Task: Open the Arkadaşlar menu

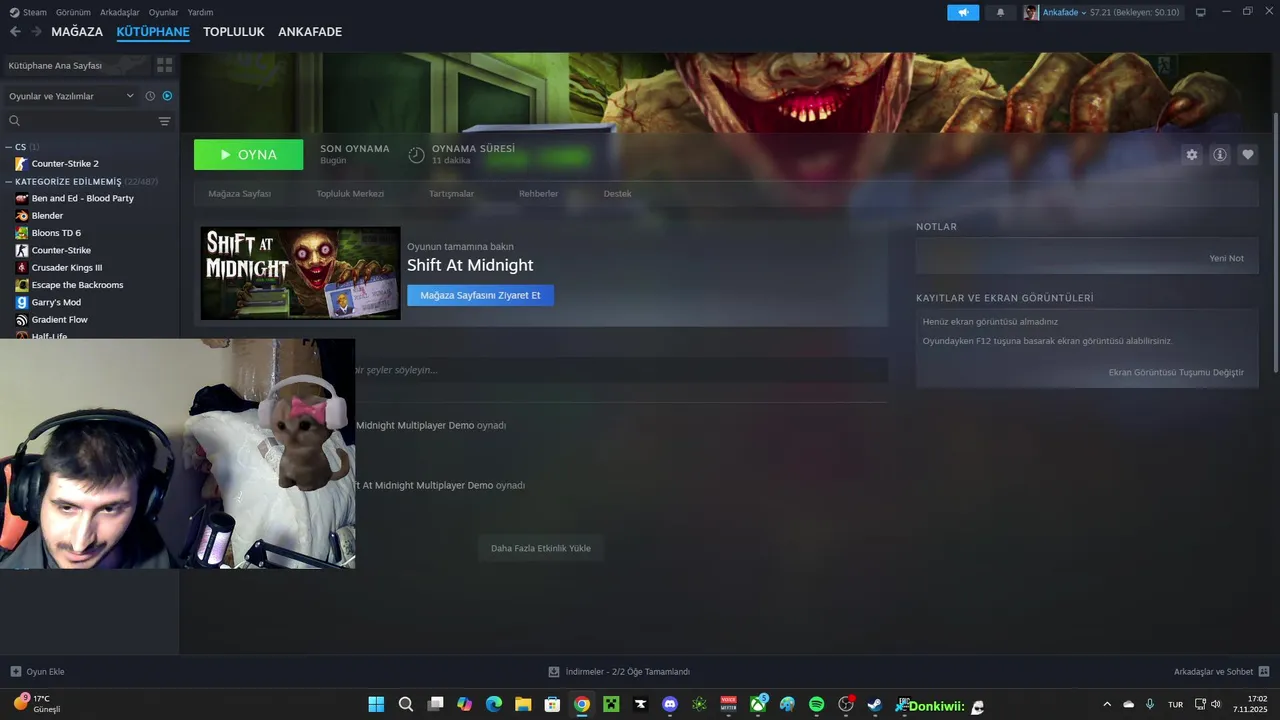Action: (x=120, y=12)
